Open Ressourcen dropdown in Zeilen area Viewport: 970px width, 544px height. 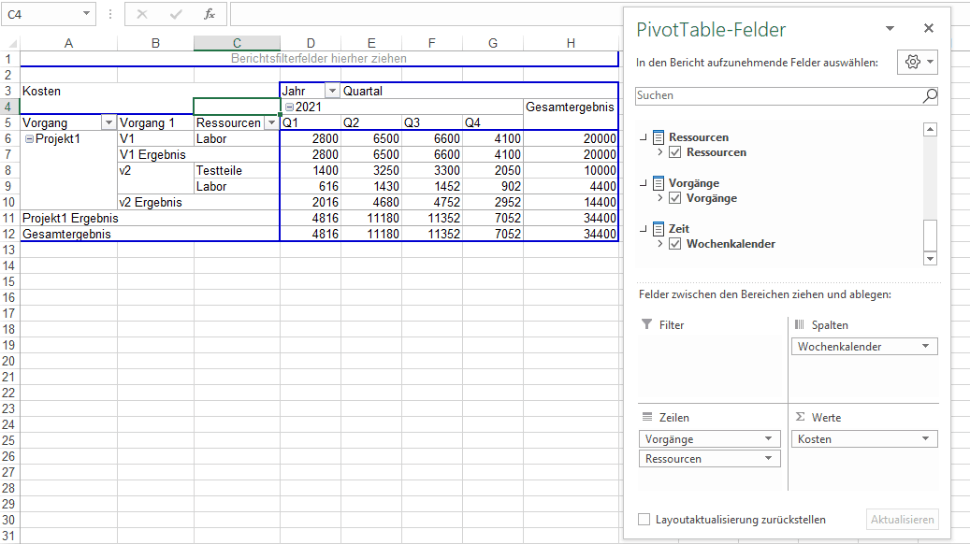(768, 459)
